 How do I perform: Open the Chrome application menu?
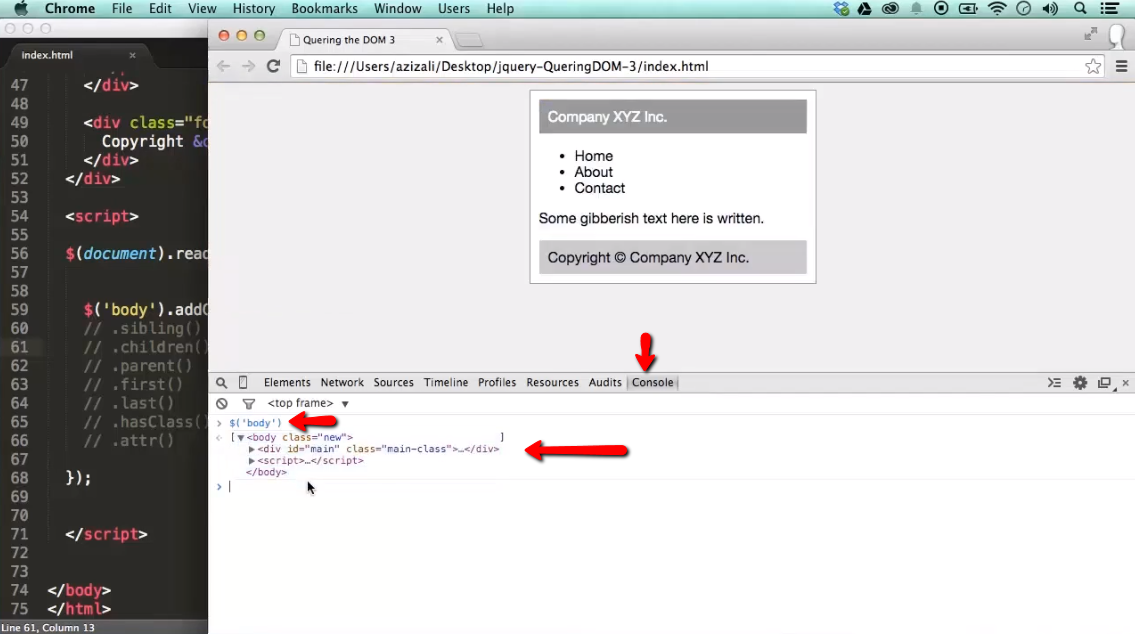[x=69, y=9]
